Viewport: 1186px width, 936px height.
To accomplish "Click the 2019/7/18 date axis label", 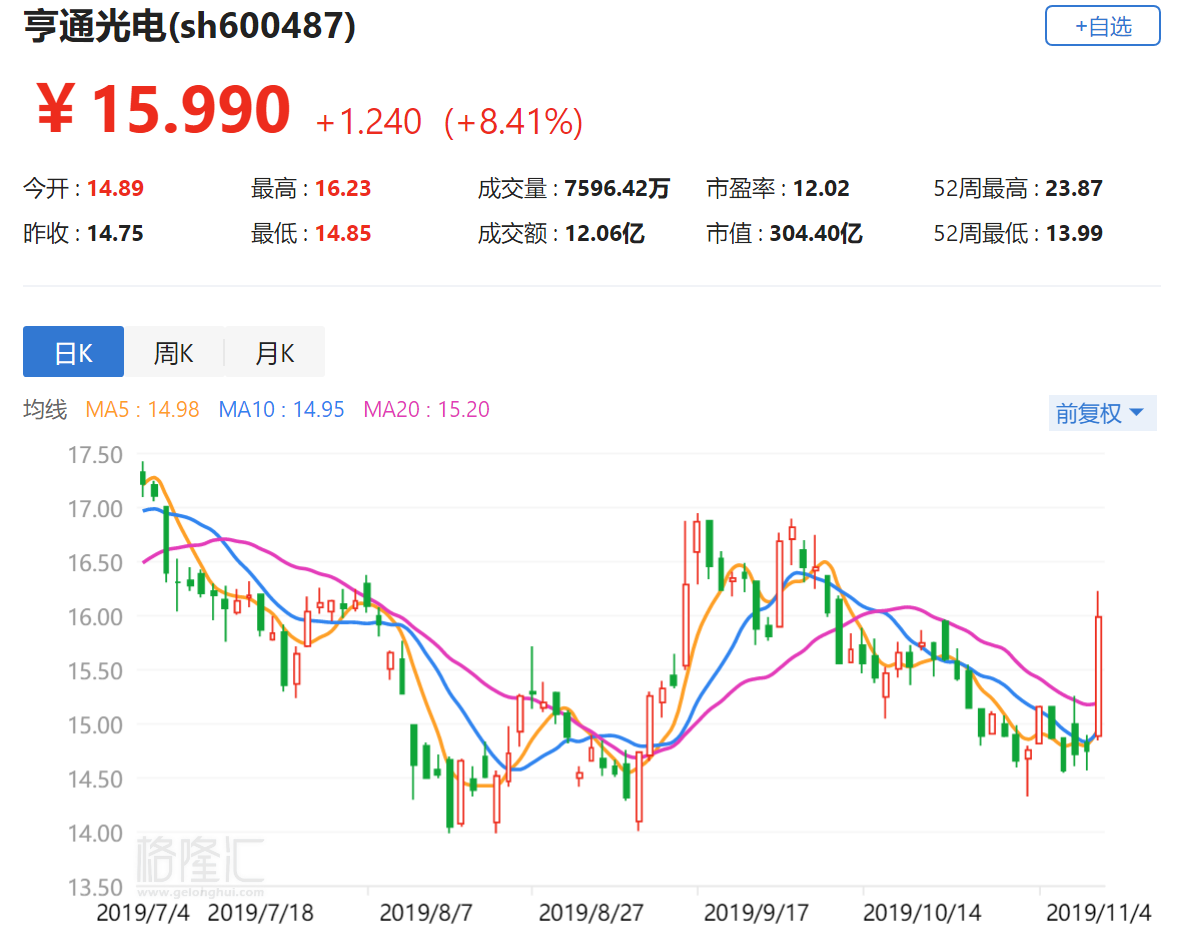I will tap(260, 913).
